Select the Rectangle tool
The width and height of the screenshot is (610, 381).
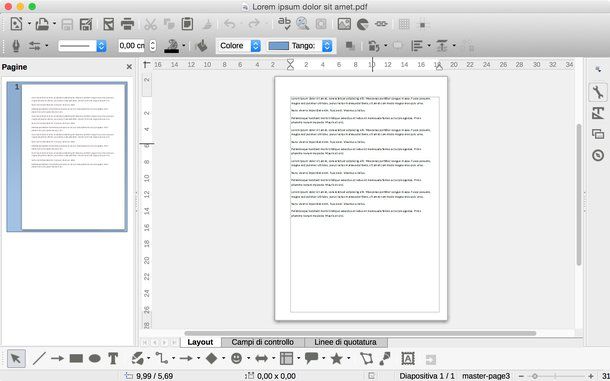coord(76,358)
